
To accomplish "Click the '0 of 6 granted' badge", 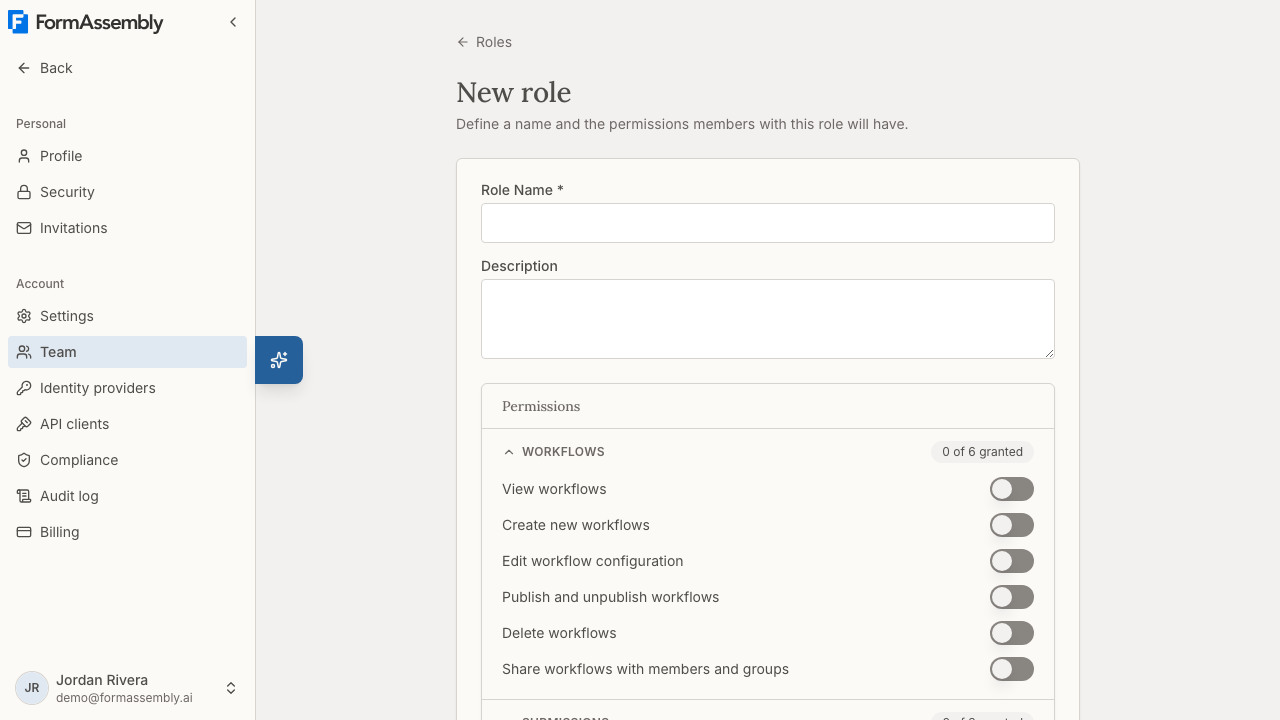I will 982,452.
